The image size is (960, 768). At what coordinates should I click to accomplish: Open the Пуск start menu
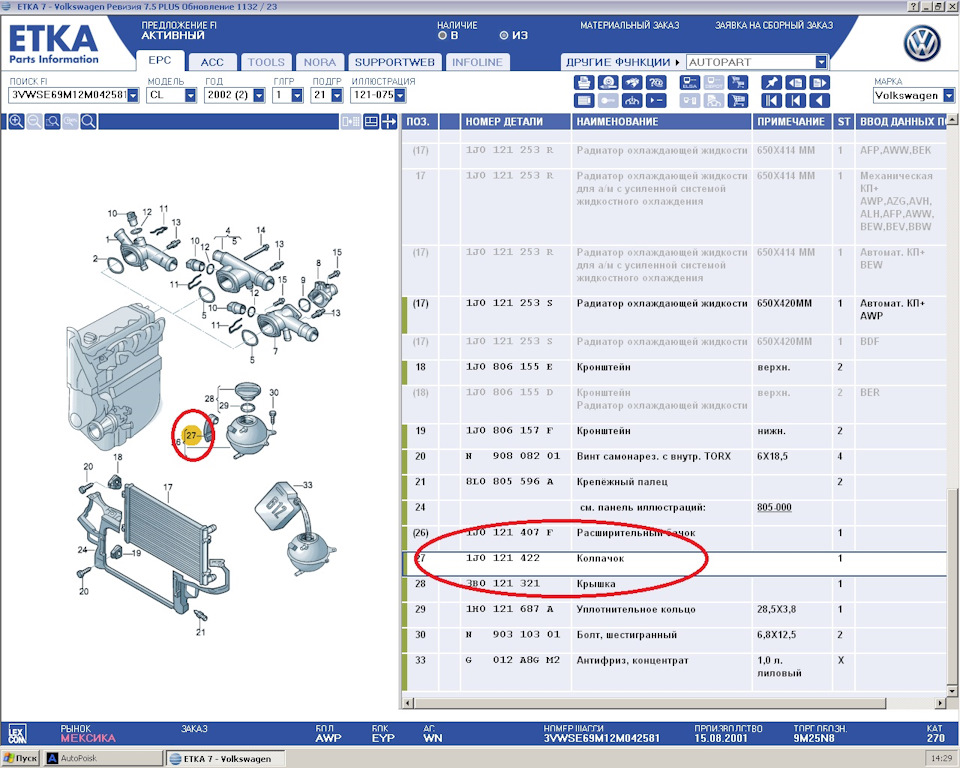[20, 758]
